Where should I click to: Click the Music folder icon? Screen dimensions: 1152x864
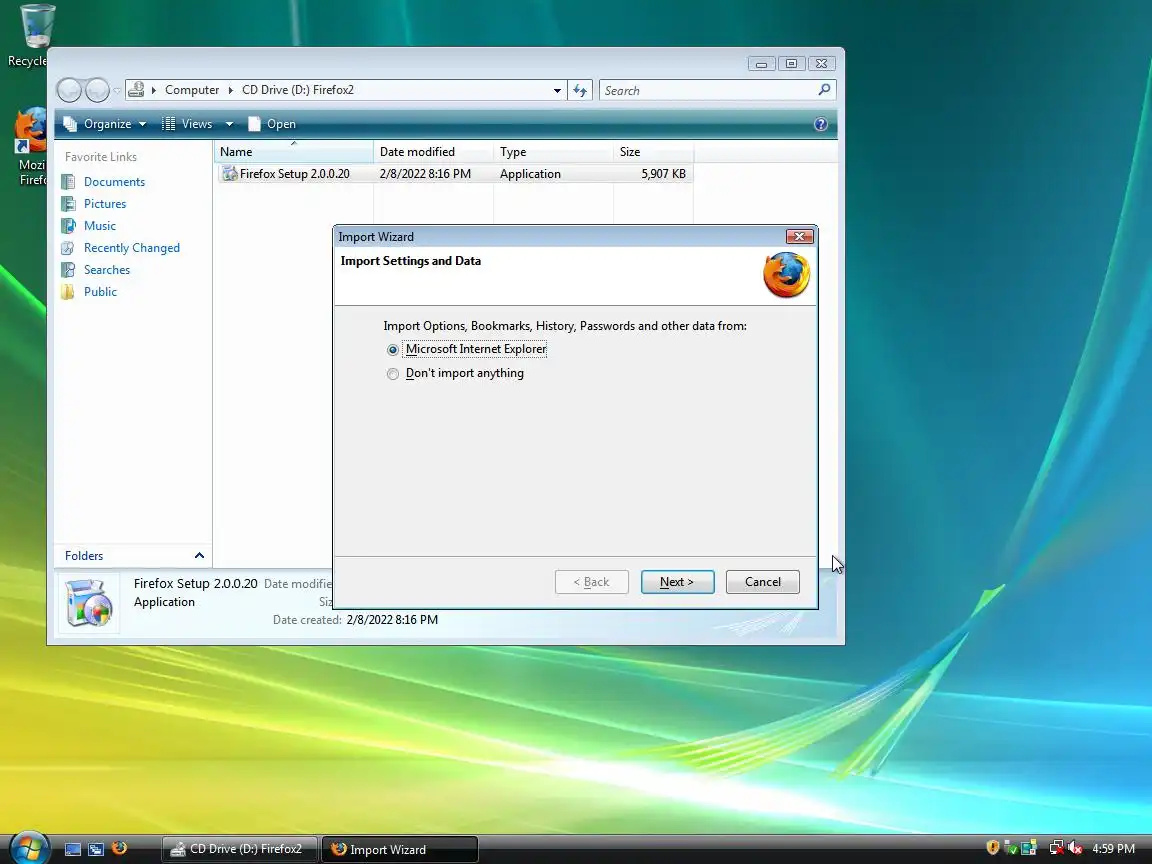[68, 226]
